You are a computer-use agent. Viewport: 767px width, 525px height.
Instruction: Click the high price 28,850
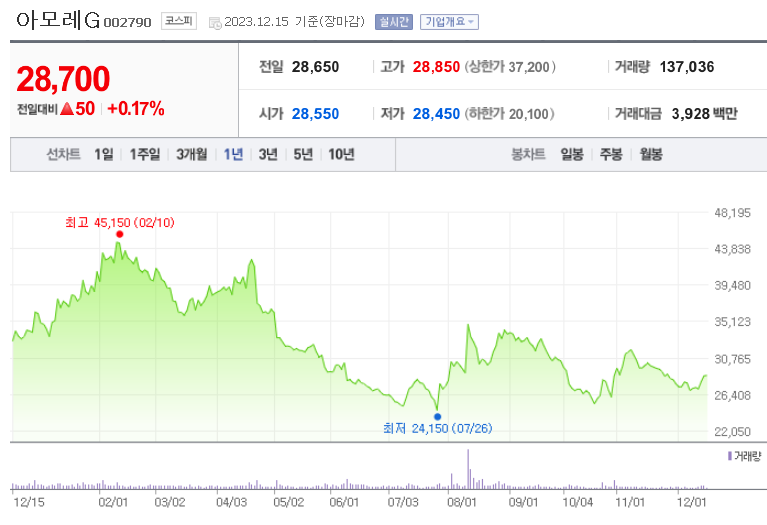coord(436,67)
